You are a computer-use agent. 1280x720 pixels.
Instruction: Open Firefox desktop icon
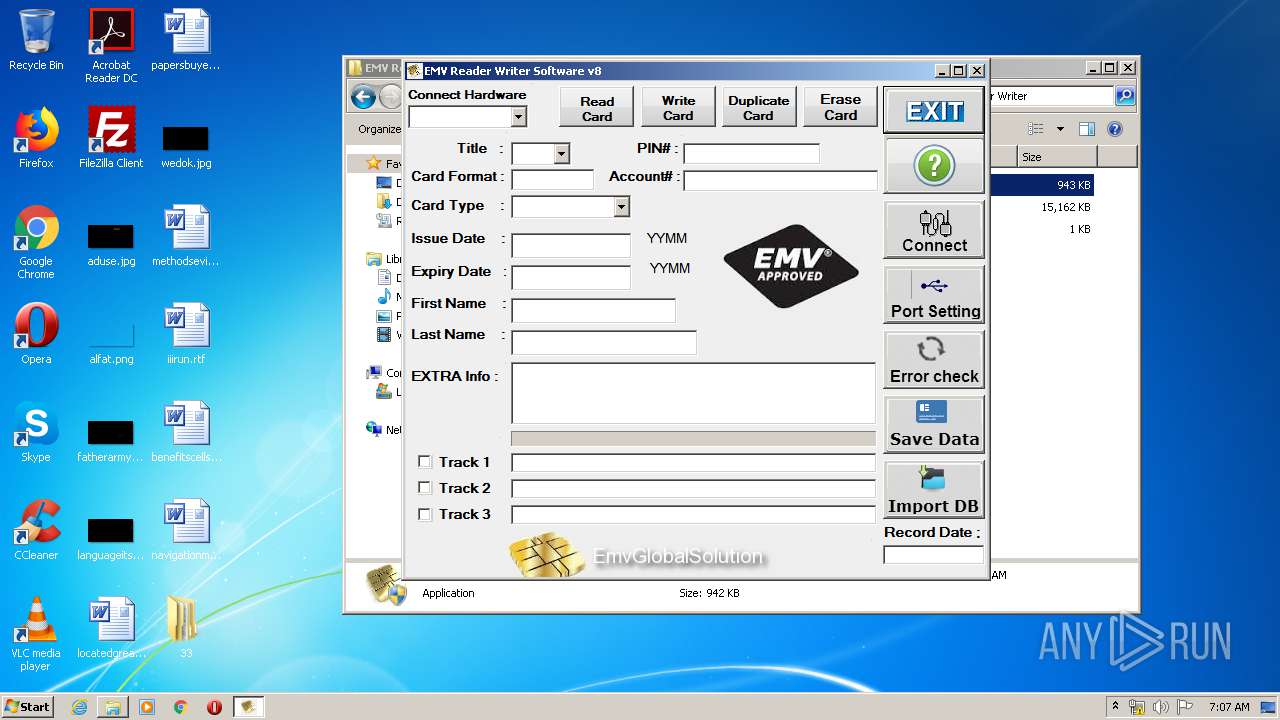tap(36, 138)
